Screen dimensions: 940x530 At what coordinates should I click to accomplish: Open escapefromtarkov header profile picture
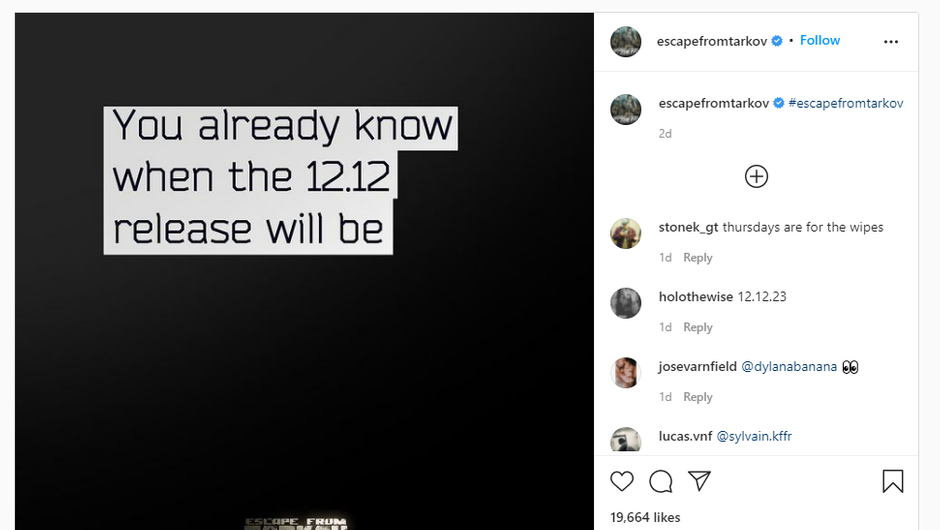[625, 41]
